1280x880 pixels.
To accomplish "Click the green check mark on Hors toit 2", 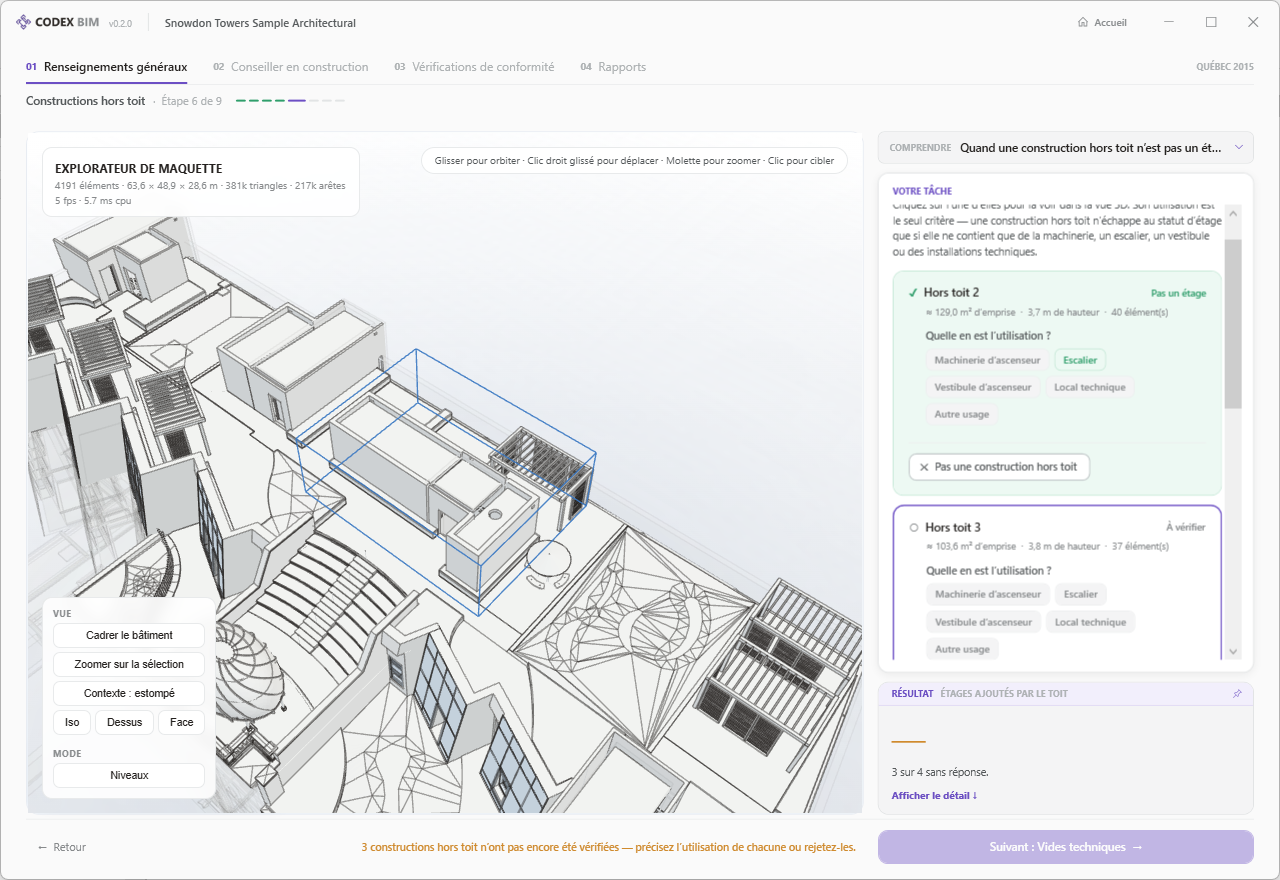I will click(x=912, y=293).
